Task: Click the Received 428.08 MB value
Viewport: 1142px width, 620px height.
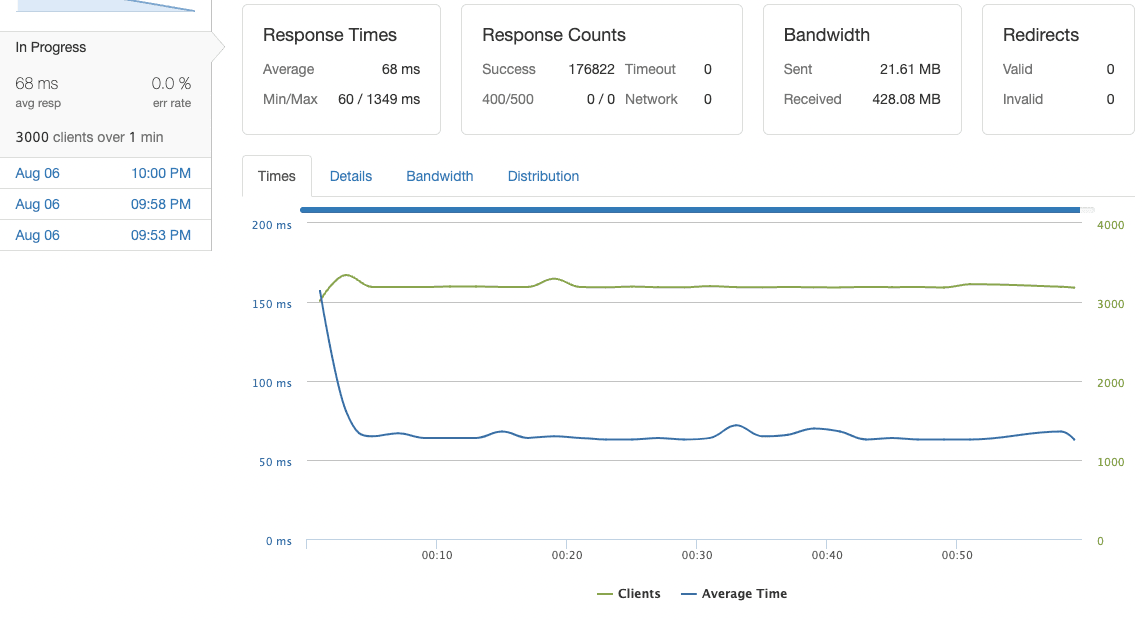Action: (x=905, y=99)
